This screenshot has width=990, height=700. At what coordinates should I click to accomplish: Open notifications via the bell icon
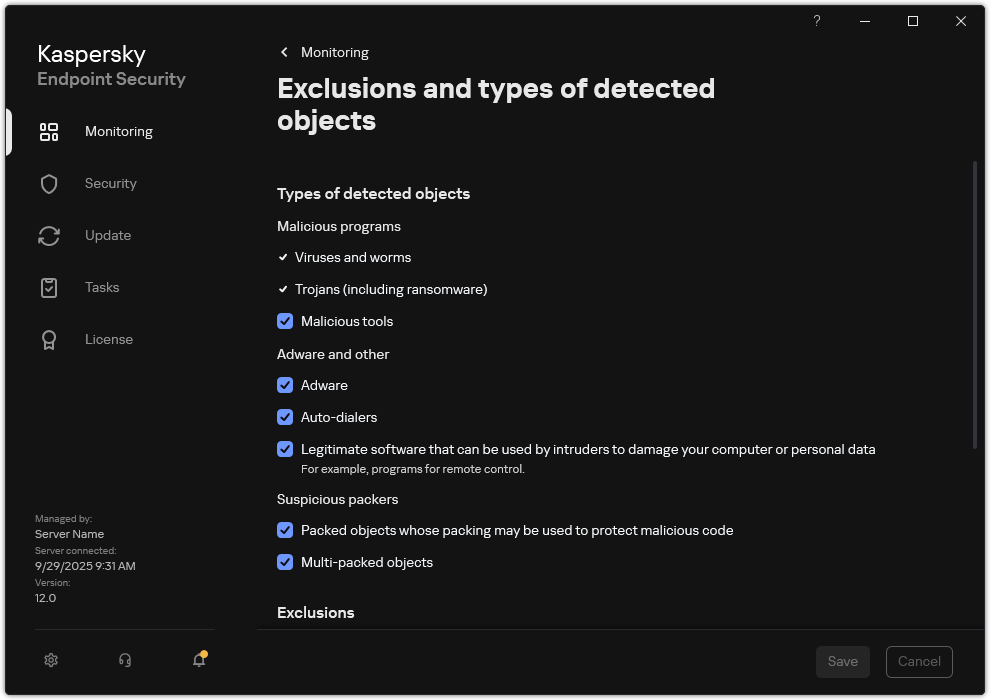point(198,661)
